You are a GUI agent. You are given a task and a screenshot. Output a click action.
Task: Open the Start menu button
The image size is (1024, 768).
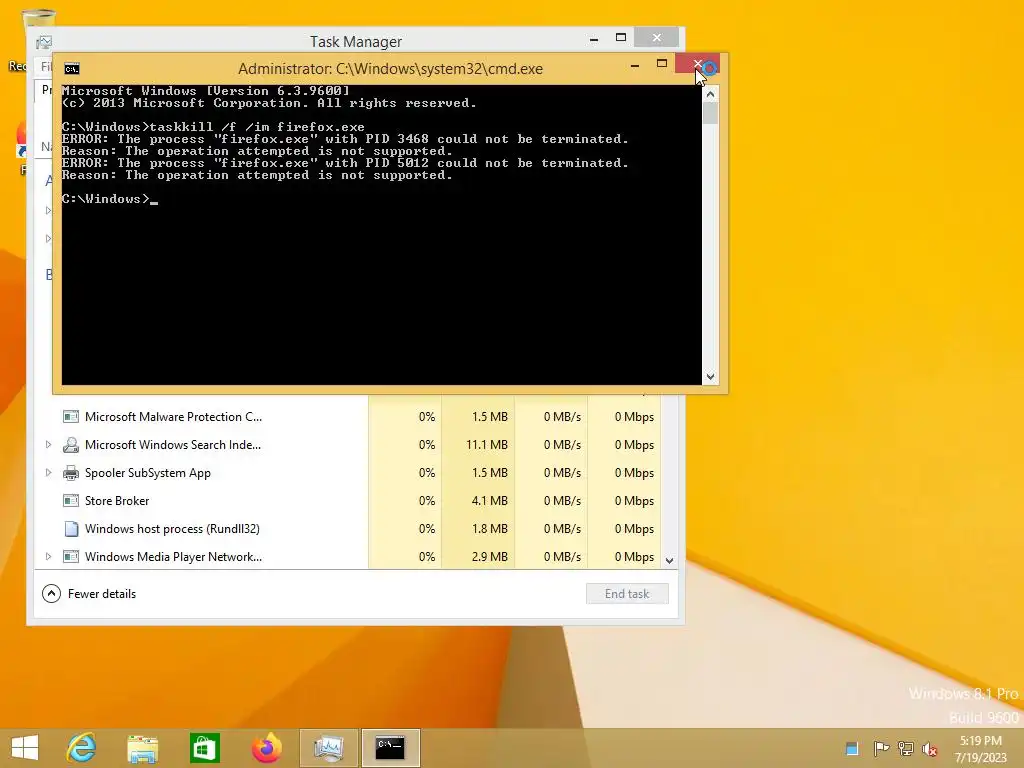pyautogui.click(x=25, y=748)
